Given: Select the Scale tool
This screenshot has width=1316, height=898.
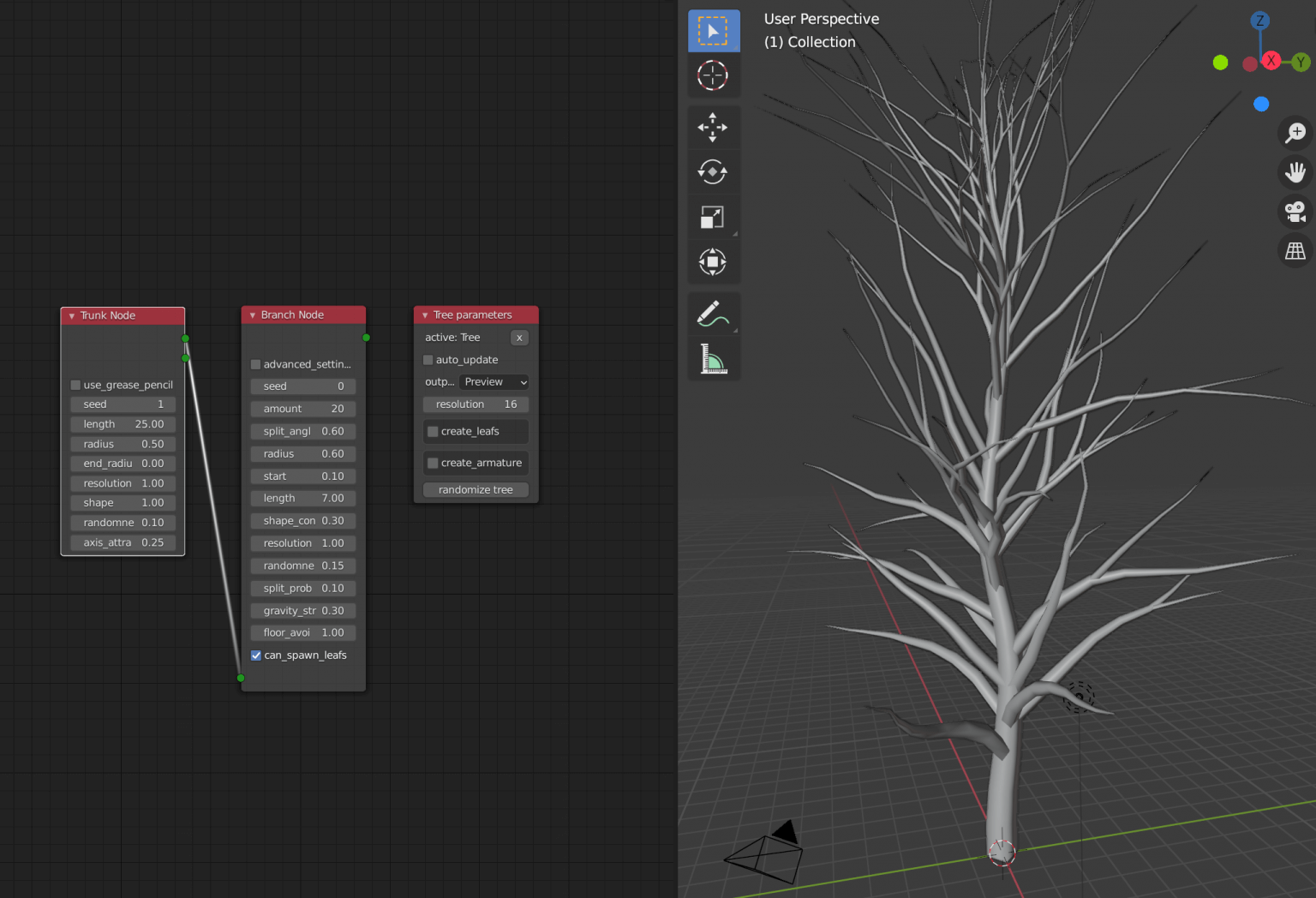Looking at the screenshot, I should [x=713, y=218].
